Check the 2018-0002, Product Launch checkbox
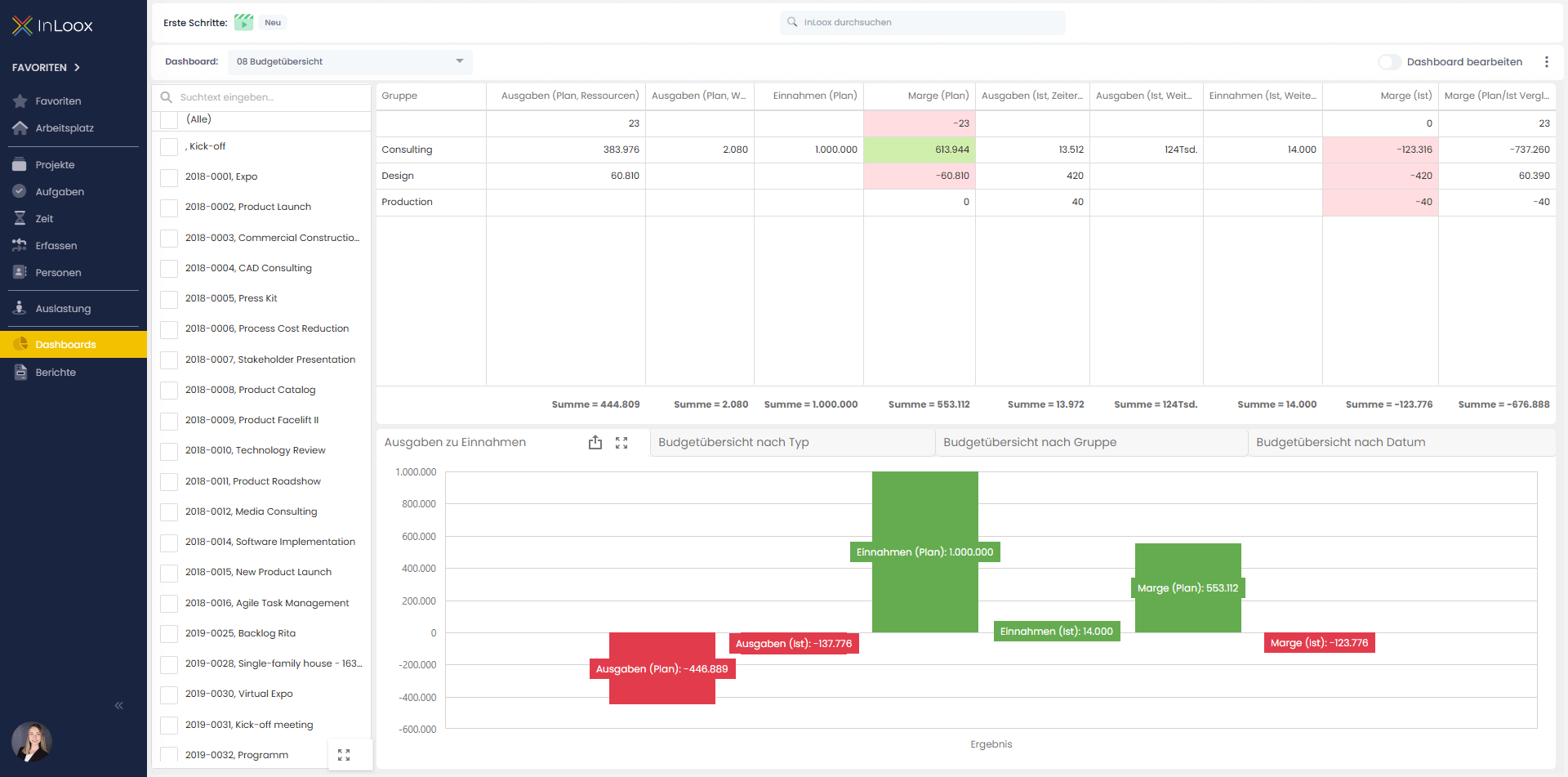The image size is (1568, 777). tap(169, 208)
